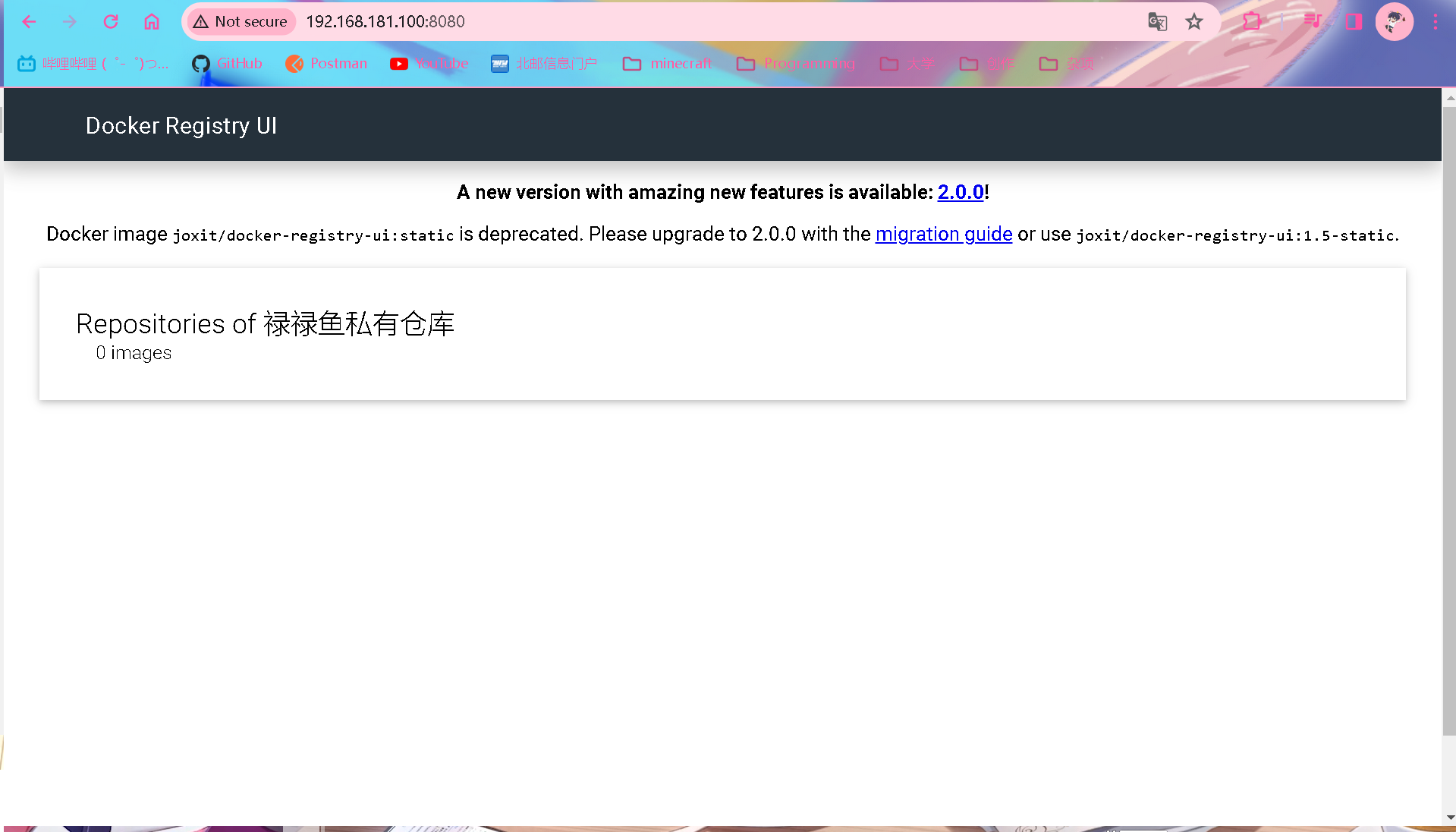Open the browser home page
Viewport: 1456px width, 832px height.
[152, 21]
